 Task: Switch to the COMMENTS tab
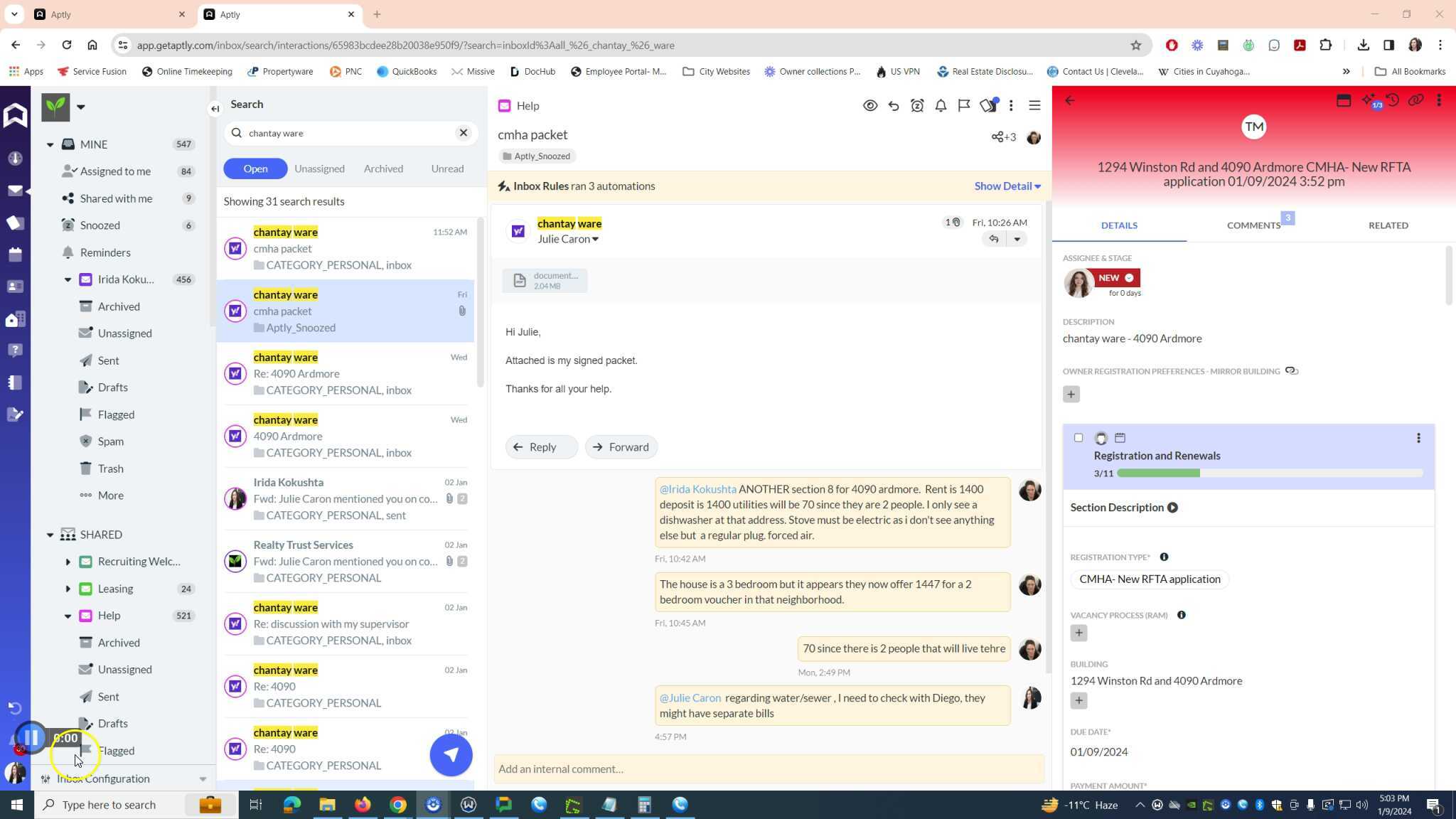click(x=1253, y=225)
